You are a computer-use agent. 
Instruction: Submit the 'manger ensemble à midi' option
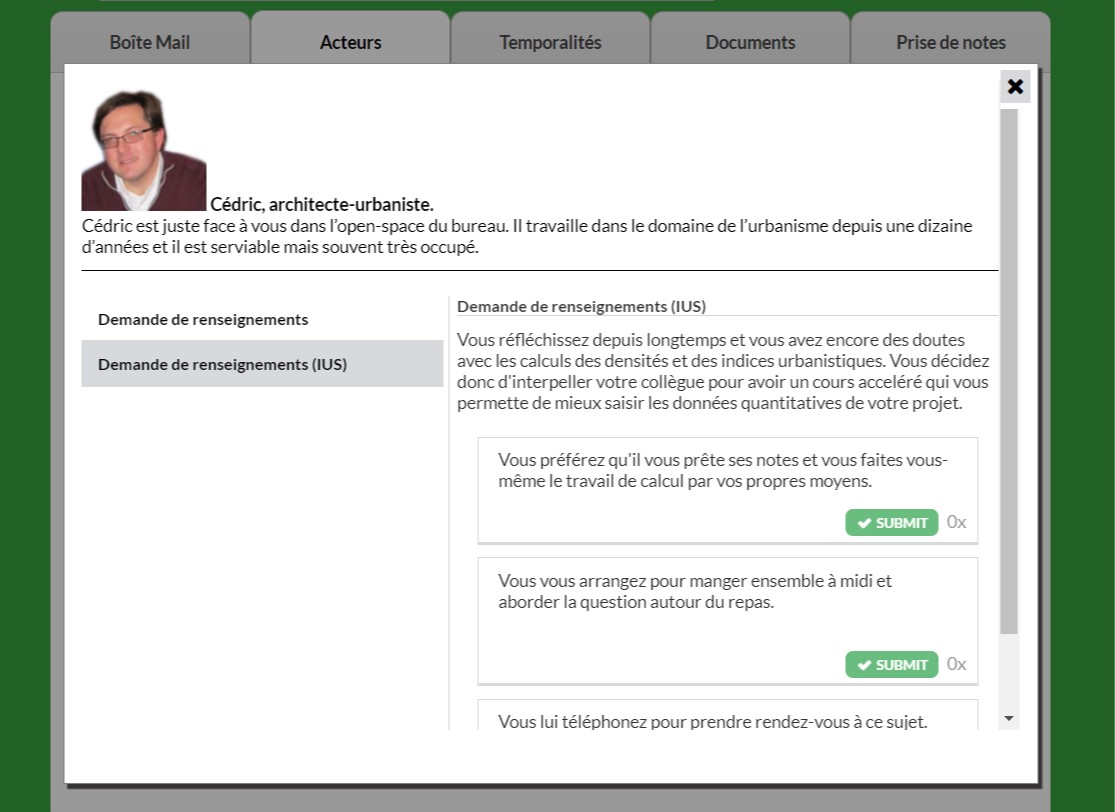tap(891, 665)
